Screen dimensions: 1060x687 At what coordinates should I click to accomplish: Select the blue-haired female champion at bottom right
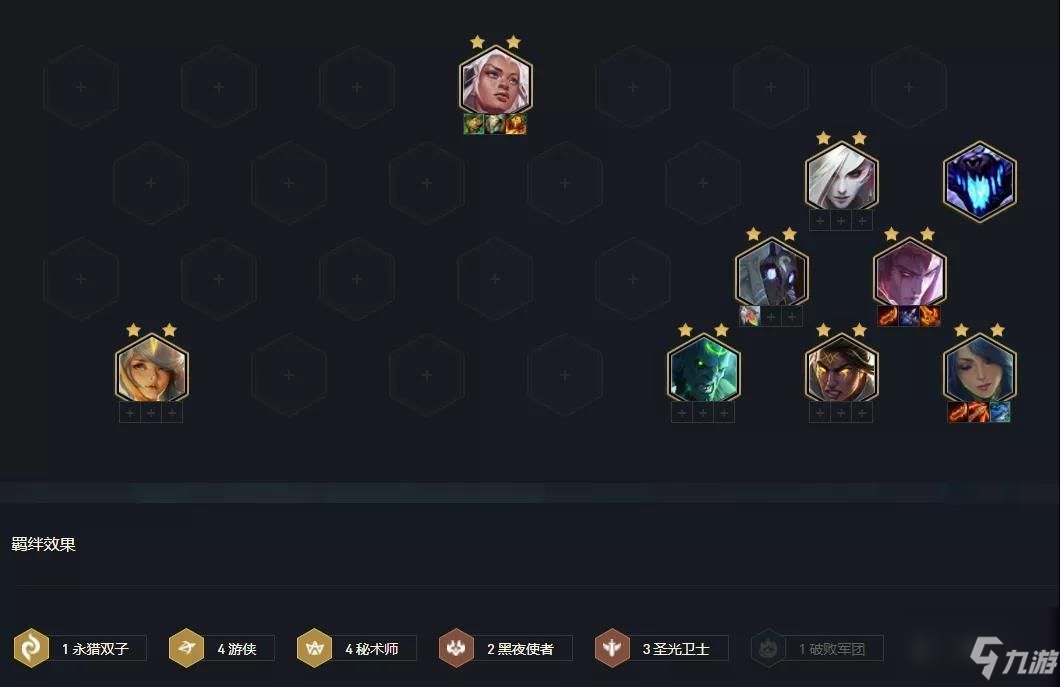tap(980, 369)
